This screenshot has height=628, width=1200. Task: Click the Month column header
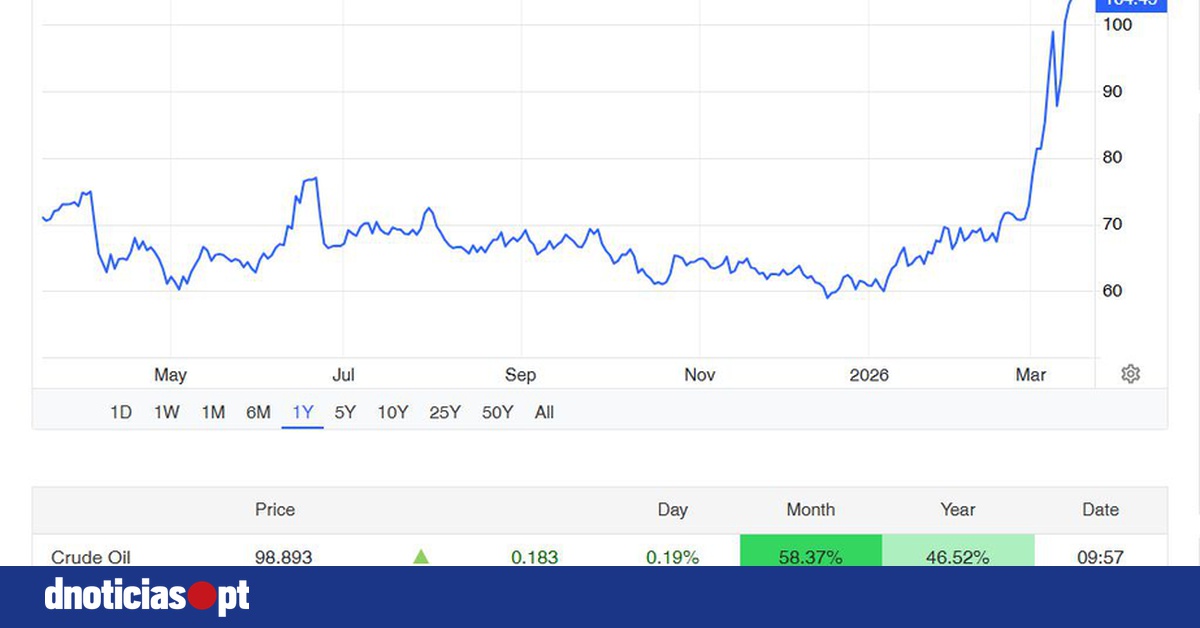pos(810,510)
